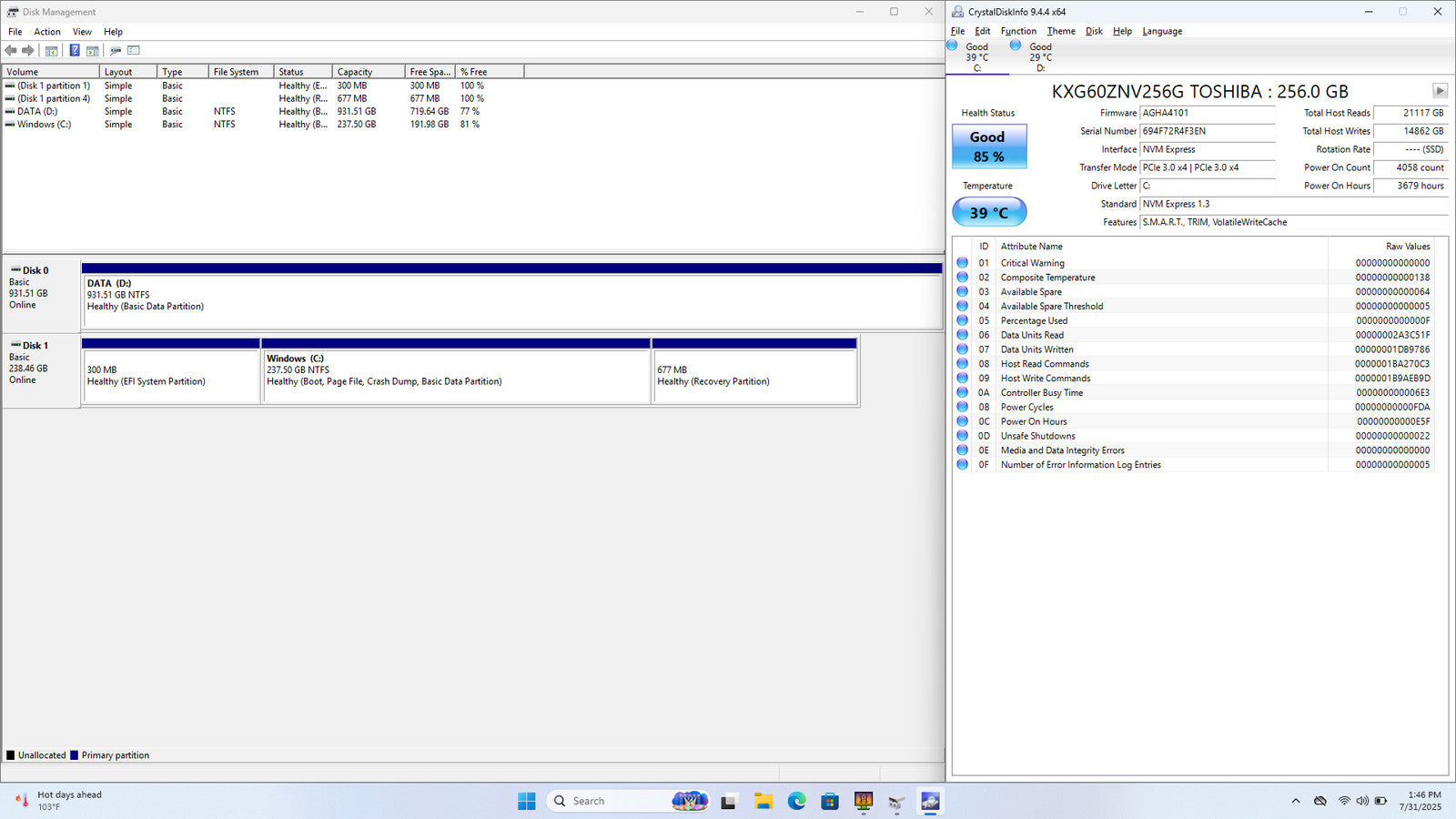Screen dimensions: 1456x819
Task: Expand the hidden system tray icons chevron
Action: pyautogui.click(x=1295, y=801)
